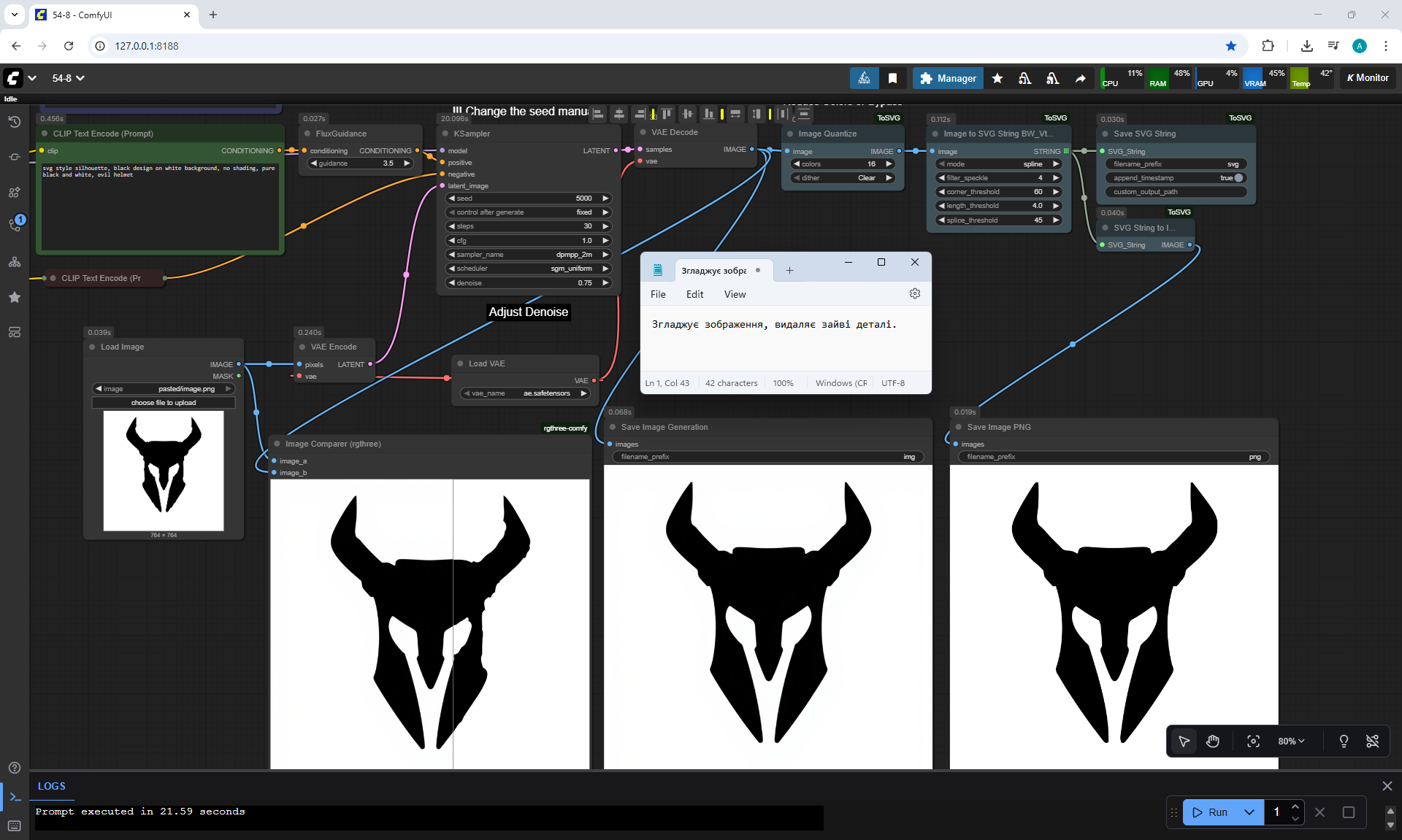
Task: Open the 80% zoom dropdown
Action: 1291,741
